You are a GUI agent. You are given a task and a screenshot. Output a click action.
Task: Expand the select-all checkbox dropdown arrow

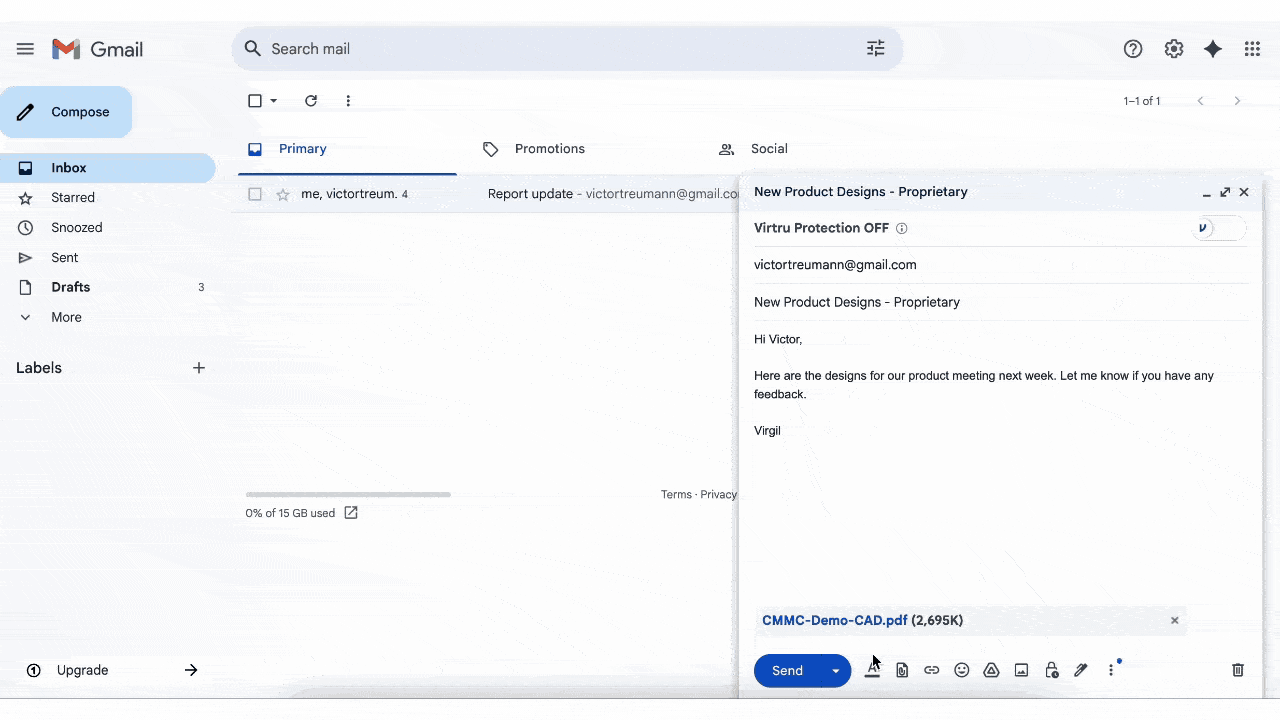(x=274, y=101)
